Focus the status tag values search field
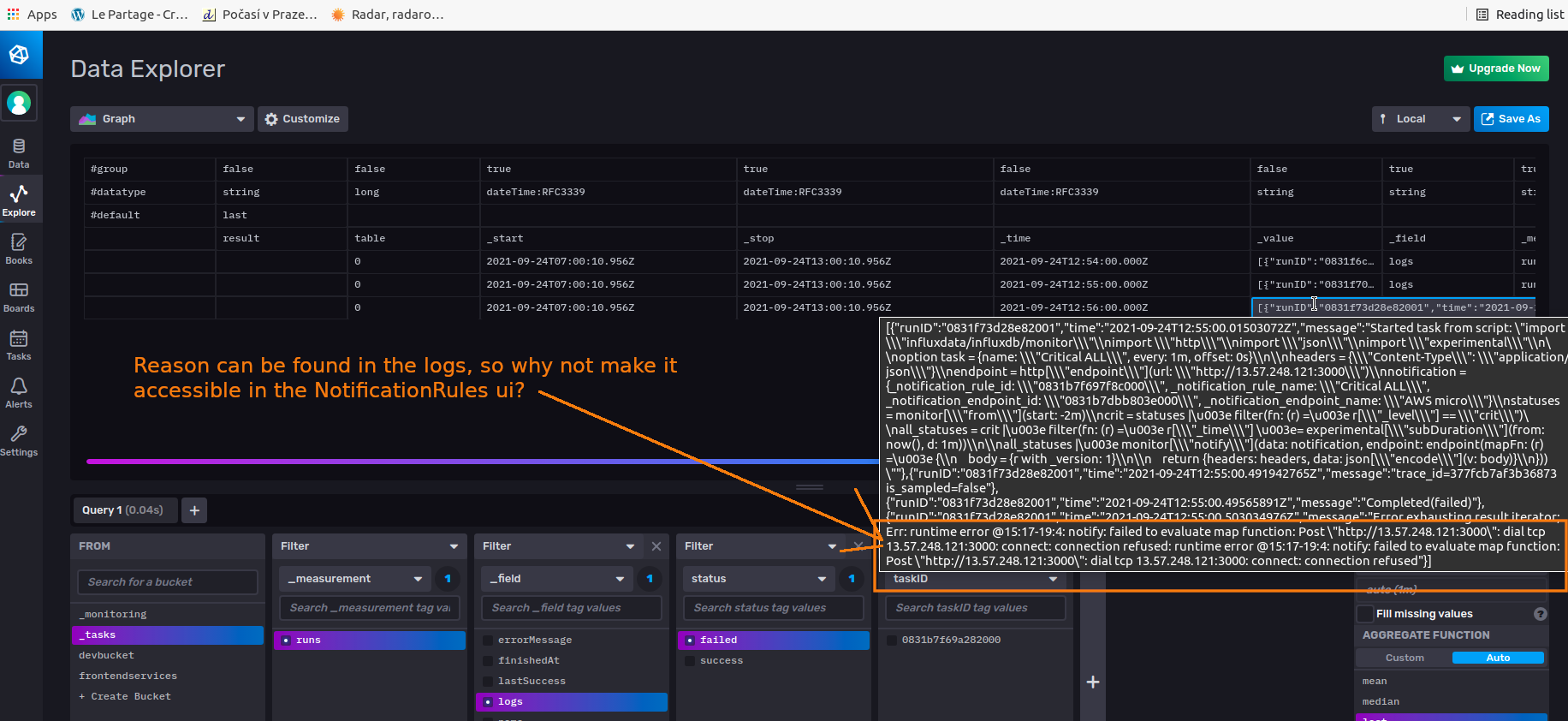The image size is (1568, 721). pos(774,608)
